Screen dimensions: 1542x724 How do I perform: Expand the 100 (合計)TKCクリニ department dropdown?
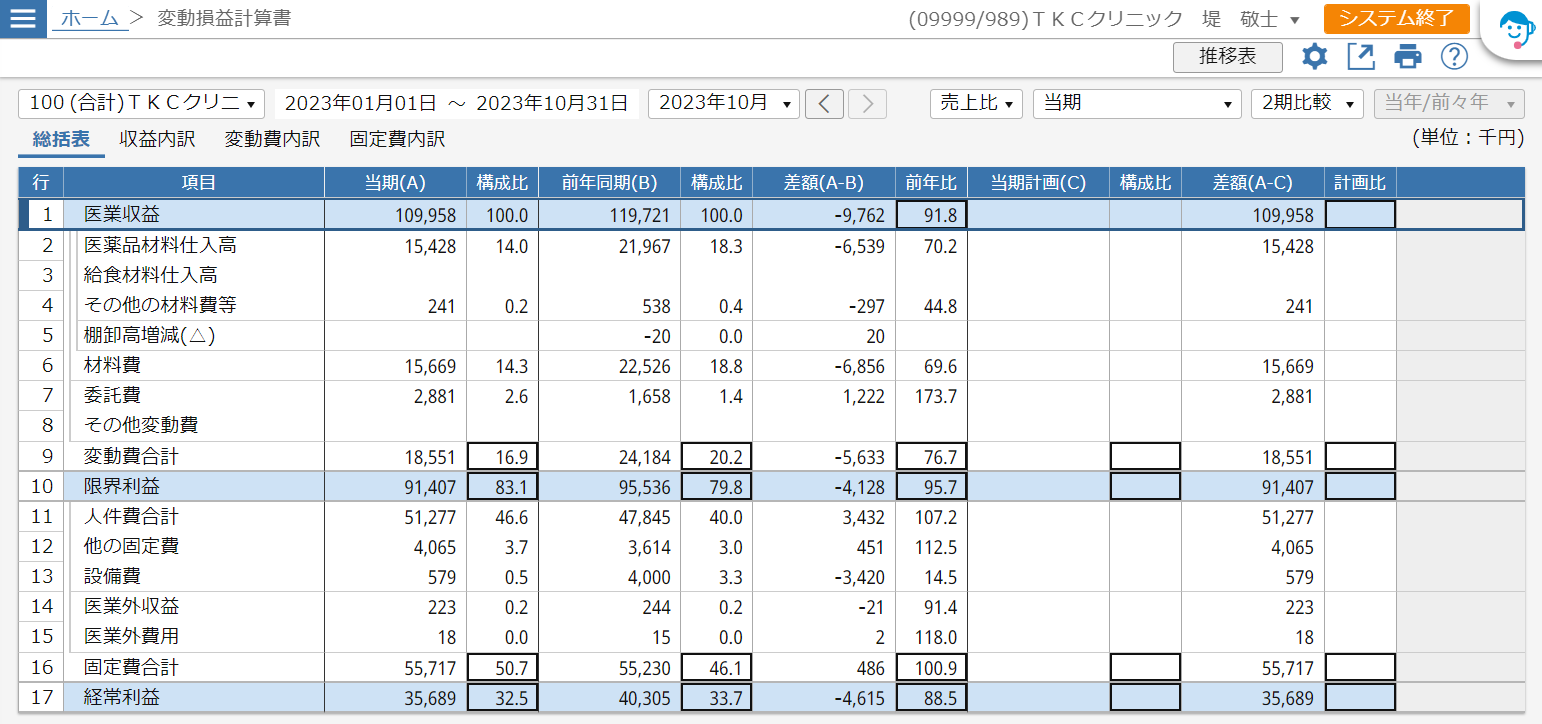pyautogui.click(x=141, y=103)
